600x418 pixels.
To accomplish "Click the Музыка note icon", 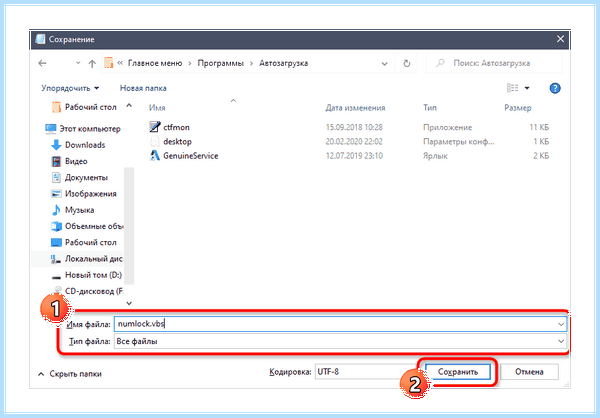I will click(x=56, y=210).
